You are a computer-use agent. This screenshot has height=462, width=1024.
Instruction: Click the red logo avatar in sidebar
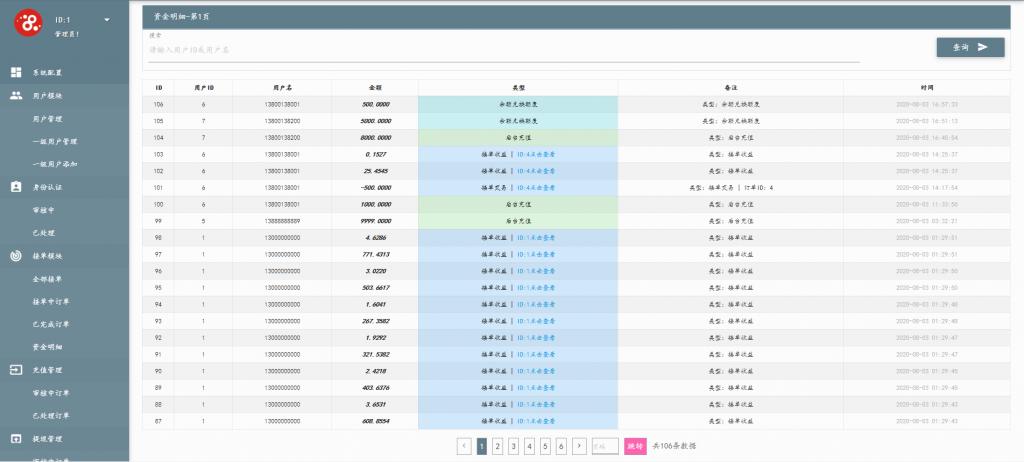(x=28, y=24)
